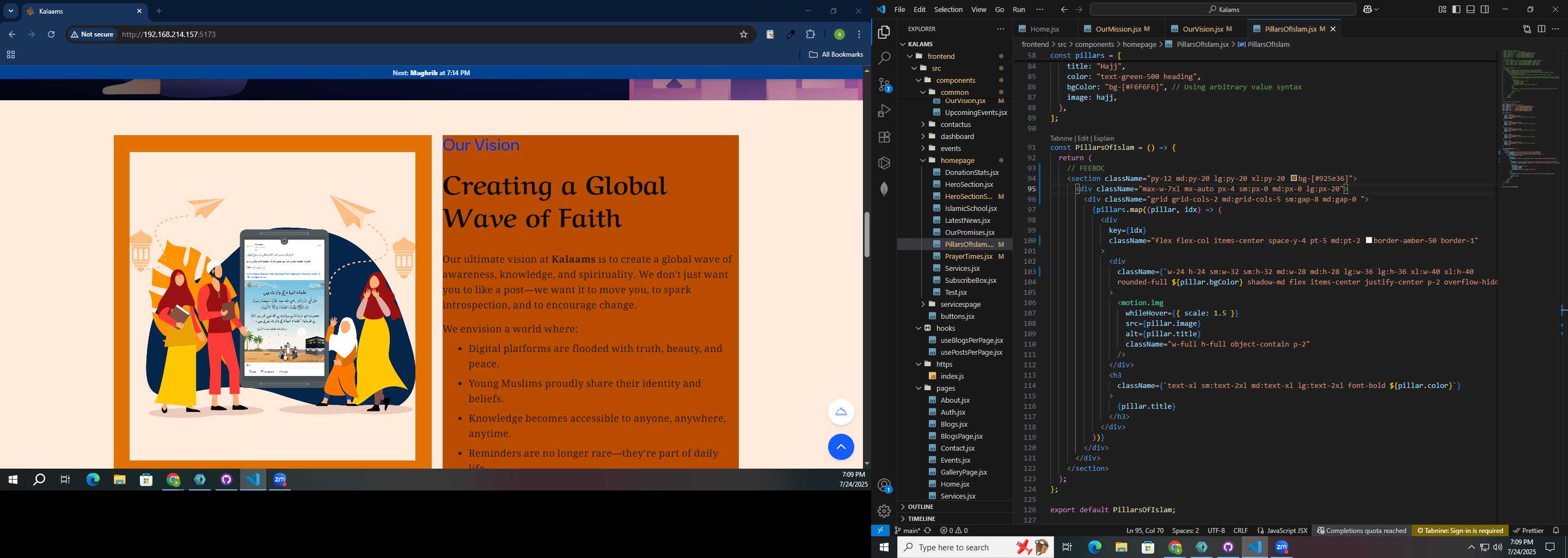The image size is (1568, 558).
Task: Click Tabnine: Sign-in is required status item
Action: pos(1460,531)
